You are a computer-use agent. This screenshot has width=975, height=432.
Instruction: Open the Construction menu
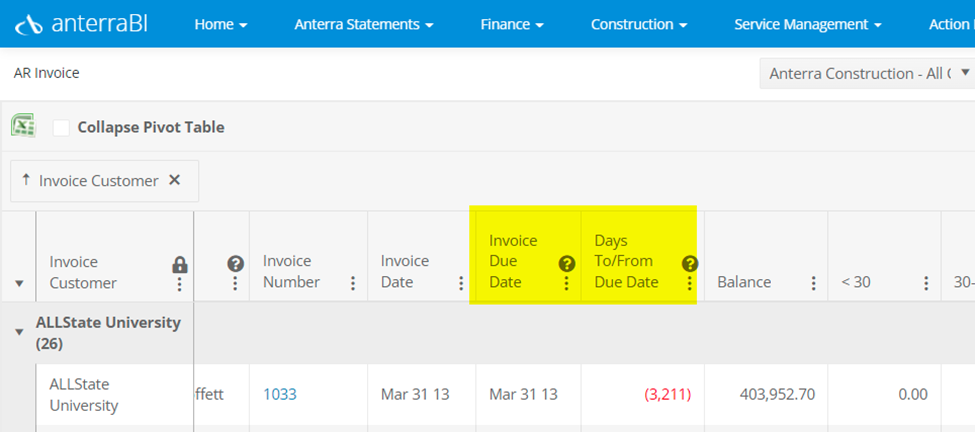click(x=639, y=25)
